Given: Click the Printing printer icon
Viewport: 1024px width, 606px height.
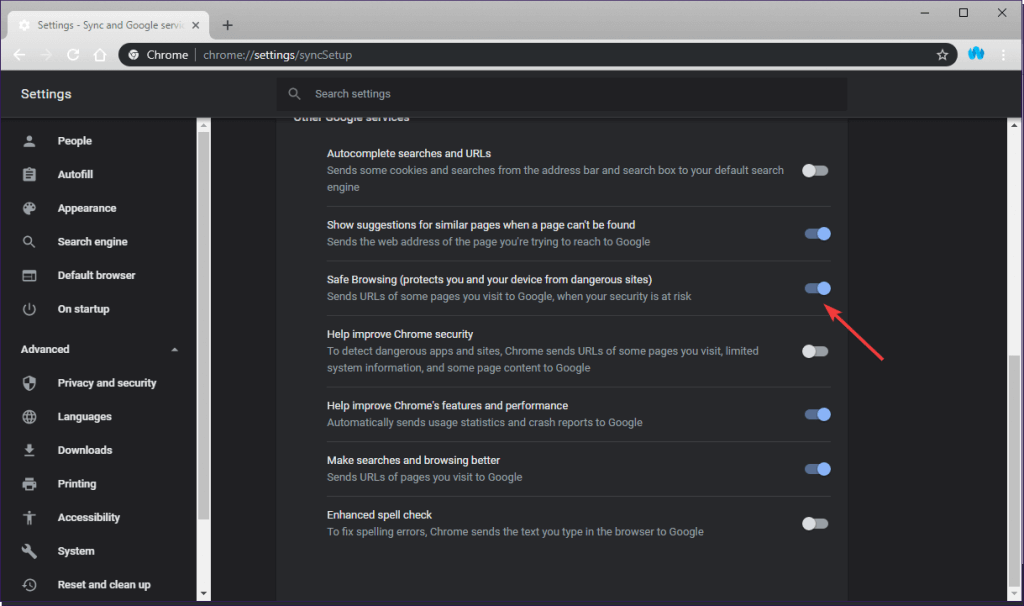Looking at the screenshot, I should (x=29, y=484).
